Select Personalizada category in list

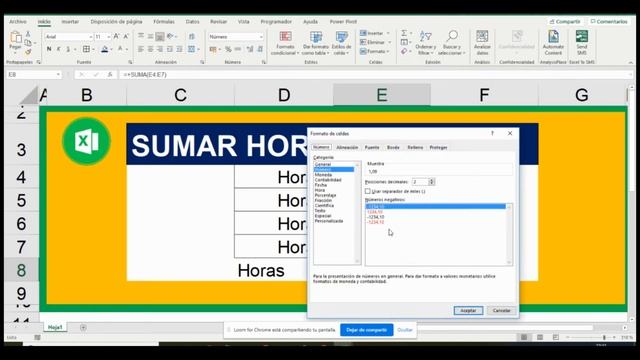[x=329, y=221]
